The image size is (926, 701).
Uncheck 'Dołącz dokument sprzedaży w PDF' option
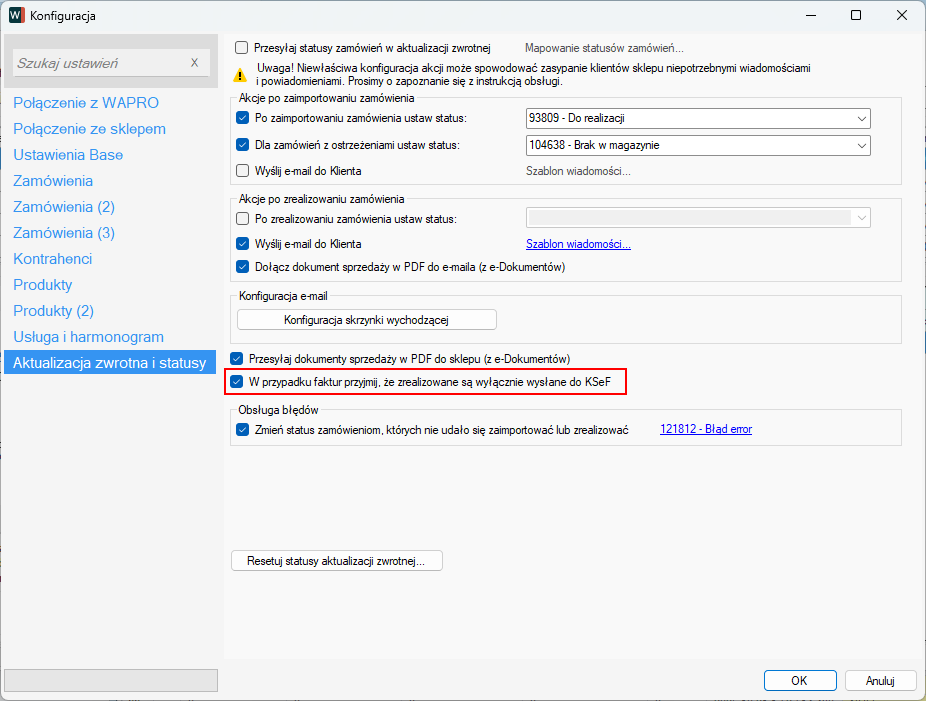click(x=242, y=267)
